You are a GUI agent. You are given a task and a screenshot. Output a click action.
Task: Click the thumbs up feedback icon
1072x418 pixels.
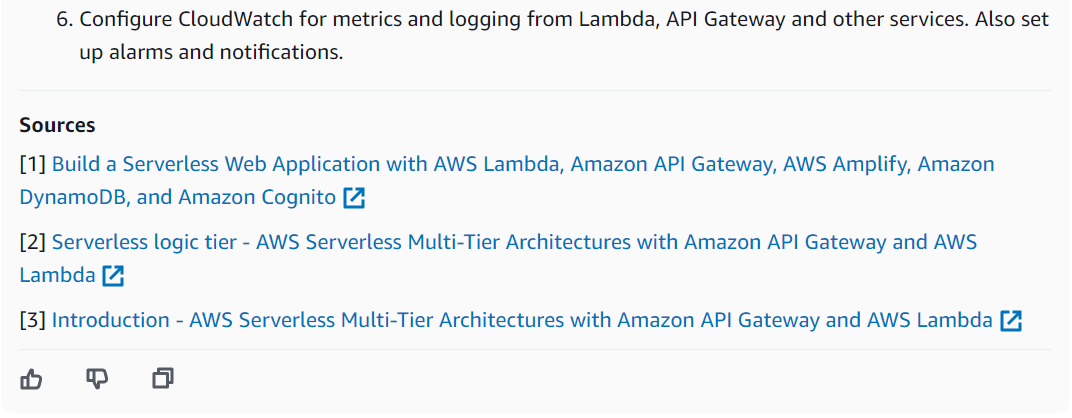pos(32,379)
